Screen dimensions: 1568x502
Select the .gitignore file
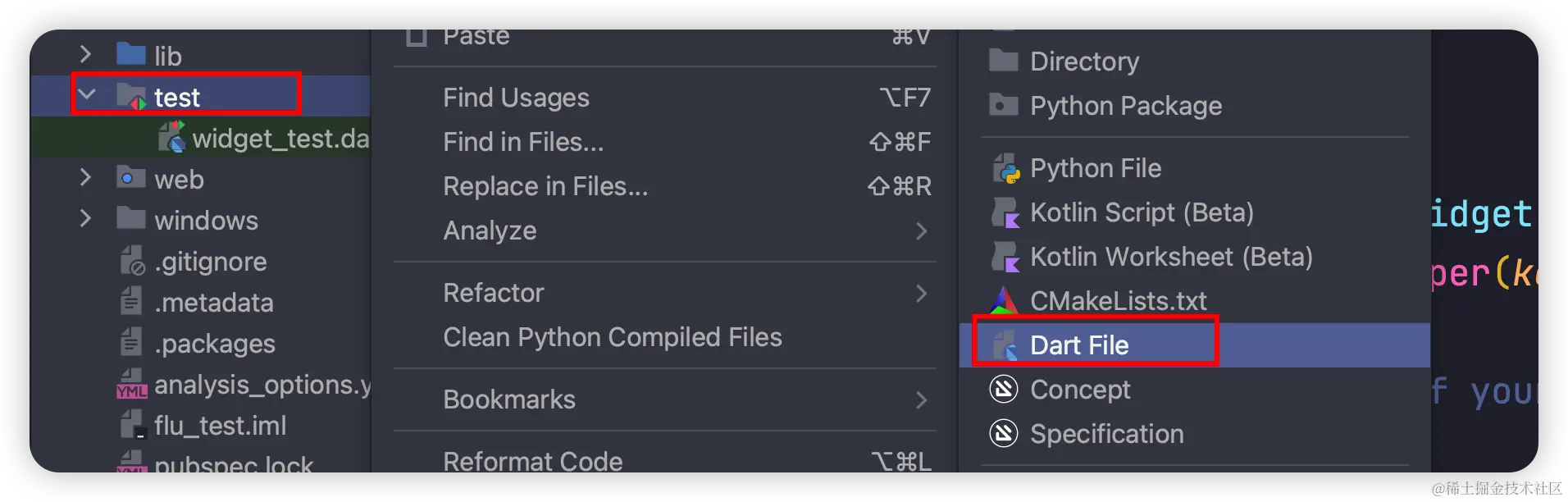[210, 262]
